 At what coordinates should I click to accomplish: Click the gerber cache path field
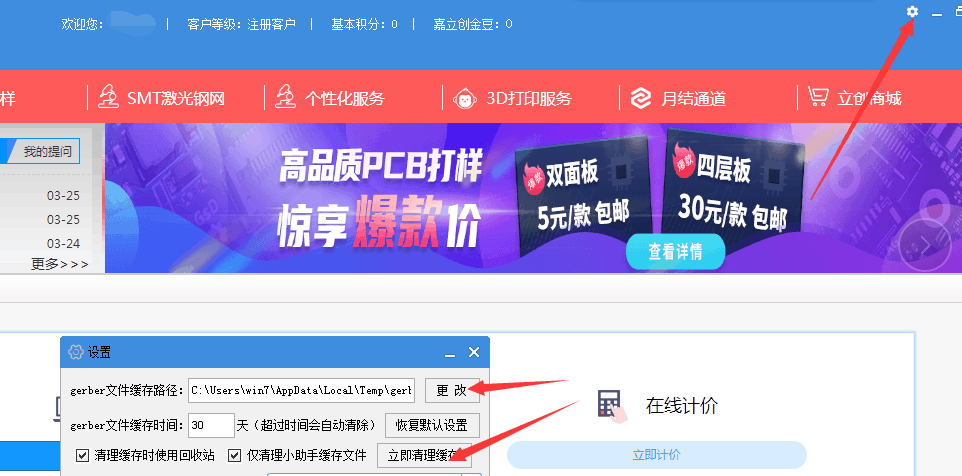301,390
